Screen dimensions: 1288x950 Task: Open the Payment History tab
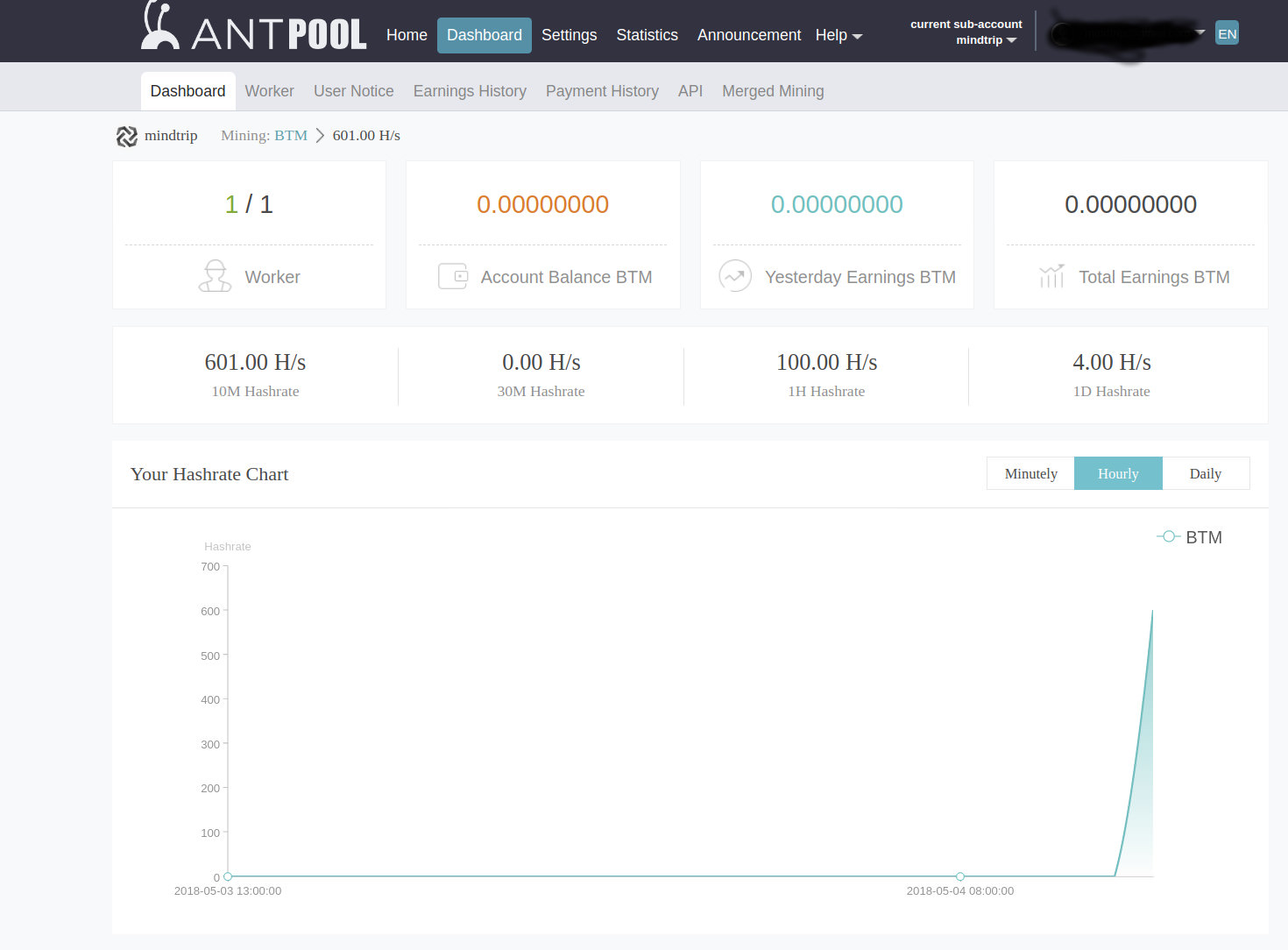point(602,91)
